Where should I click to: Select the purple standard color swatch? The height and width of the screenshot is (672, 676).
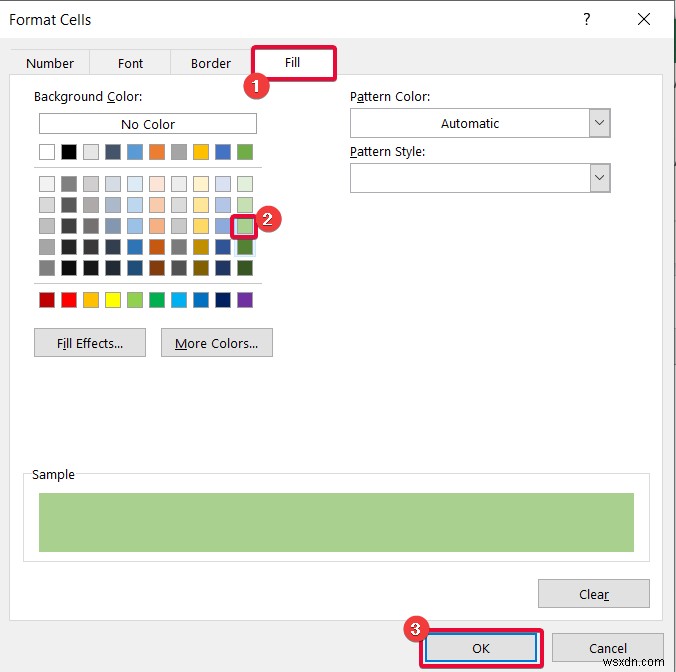point(245,300)
